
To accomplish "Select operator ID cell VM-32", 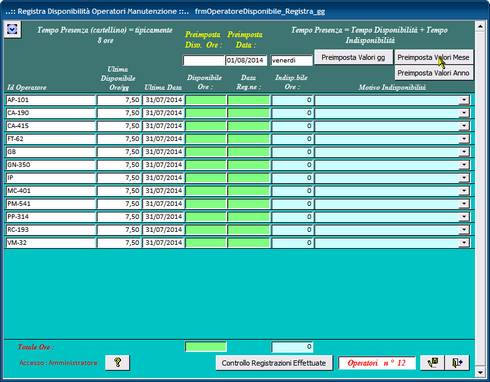I will pos(51,243).
